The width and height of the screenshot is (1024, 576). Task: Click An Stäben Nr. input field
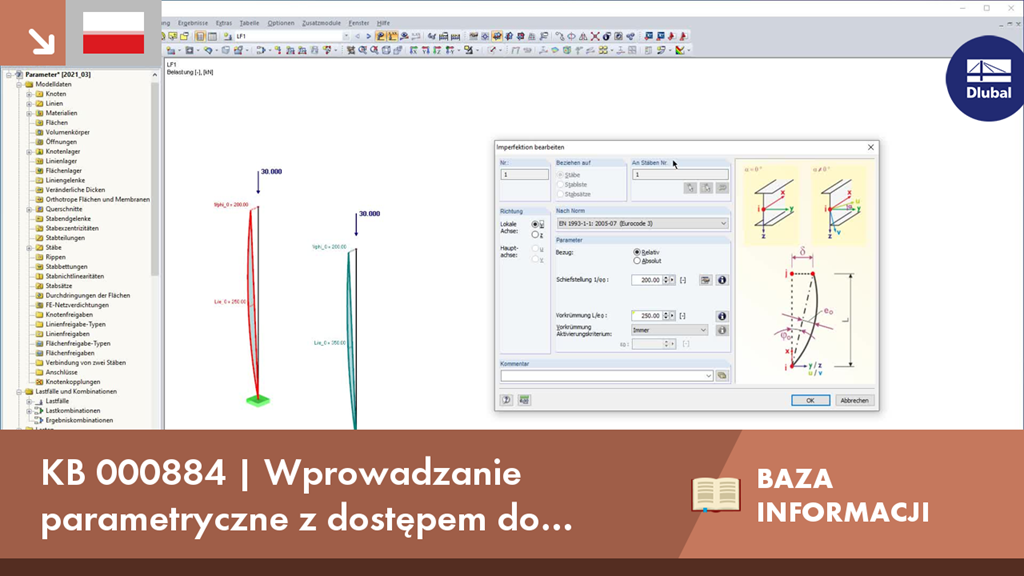coord(680,175)
